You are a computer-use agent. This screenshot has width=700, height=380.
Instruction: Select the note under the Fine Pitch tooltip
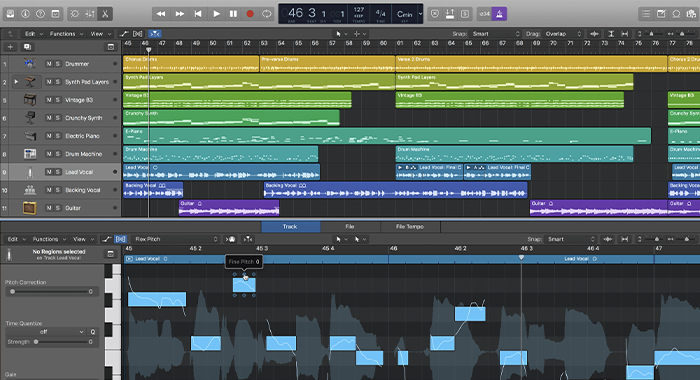(x=244, y=285)
